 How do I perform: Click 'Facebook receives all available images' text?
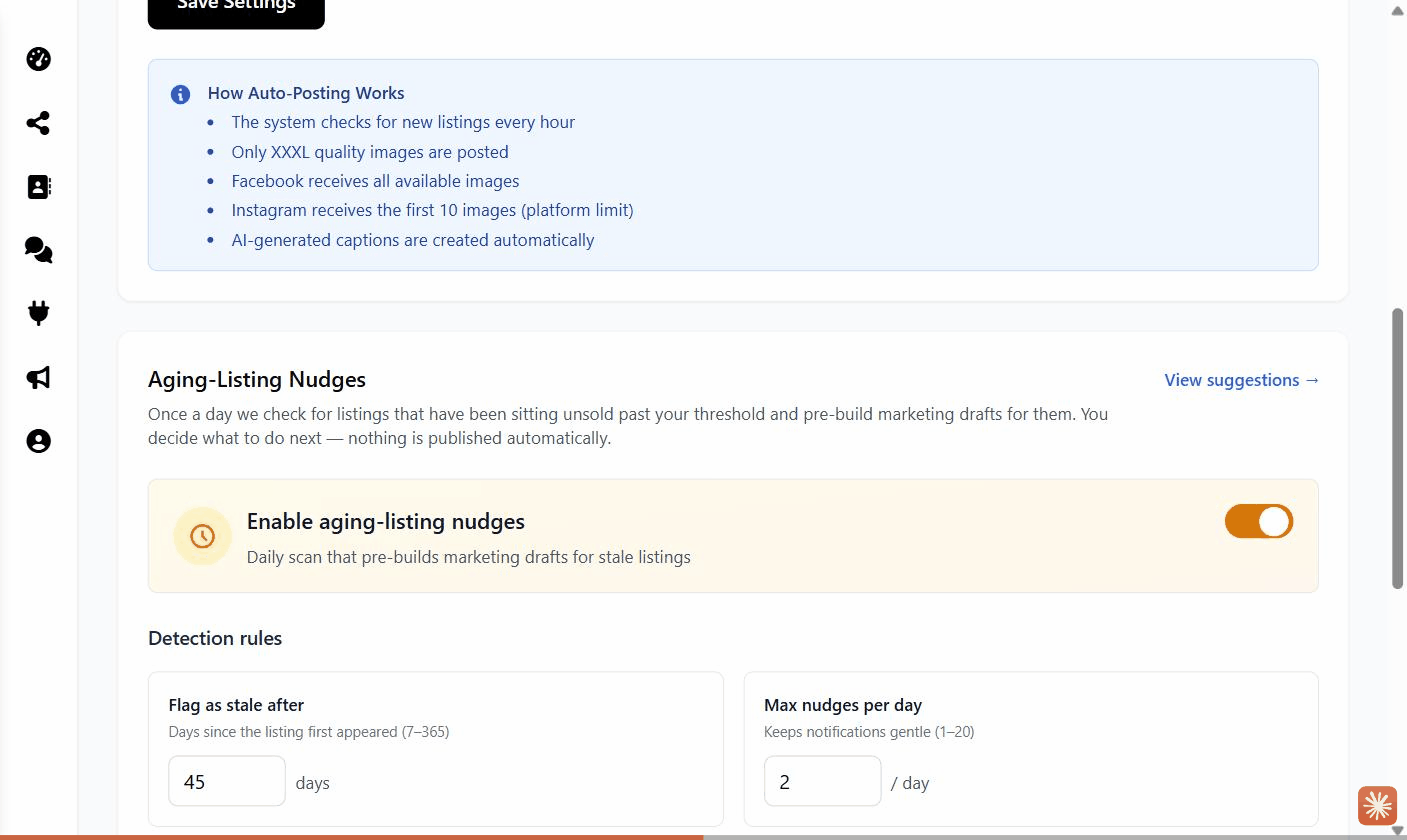pos(375,181)
